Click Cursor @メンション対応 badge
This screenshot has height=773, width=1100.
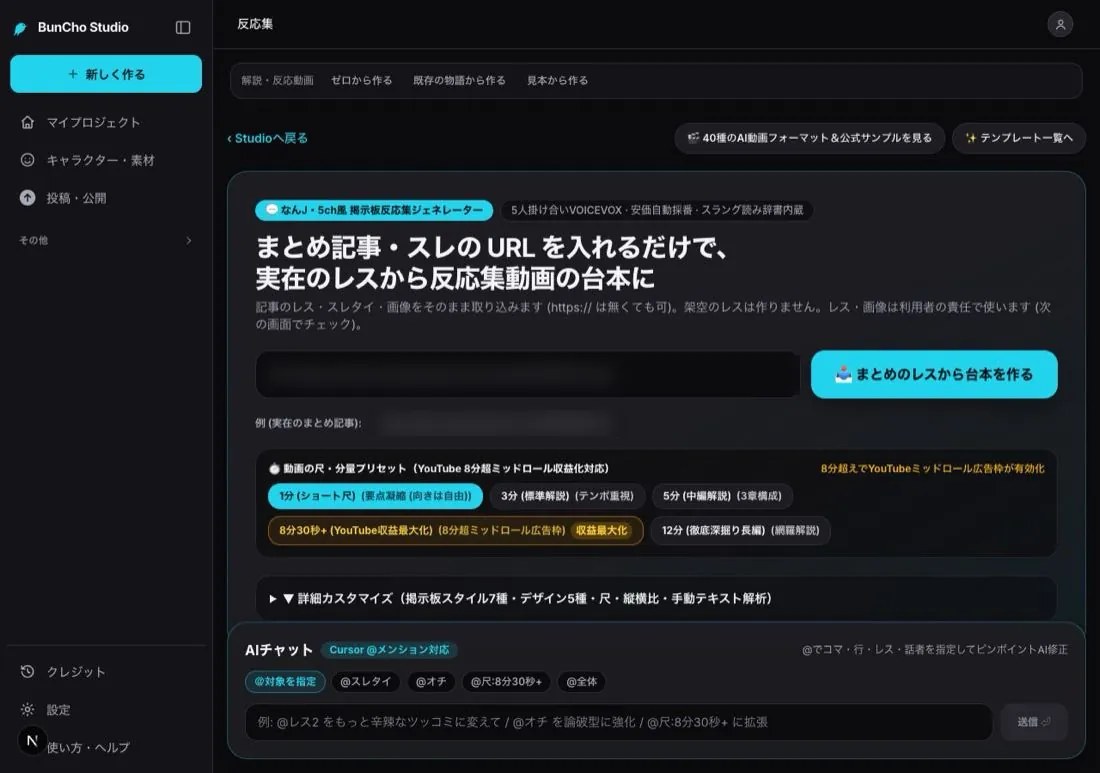389,650
